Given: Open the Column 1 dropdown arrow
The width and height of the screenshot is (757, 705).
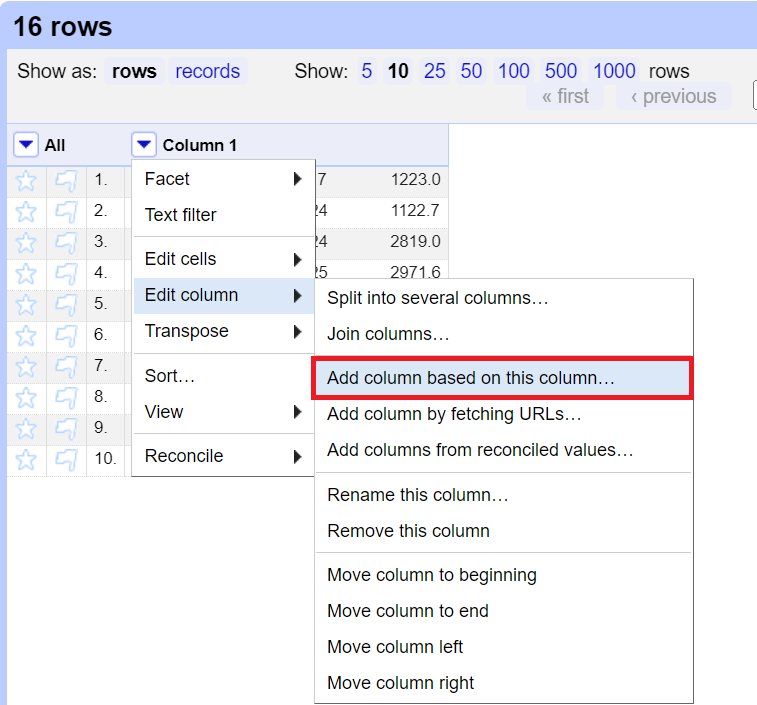Looking at the screenshot, I should (143, 144).
